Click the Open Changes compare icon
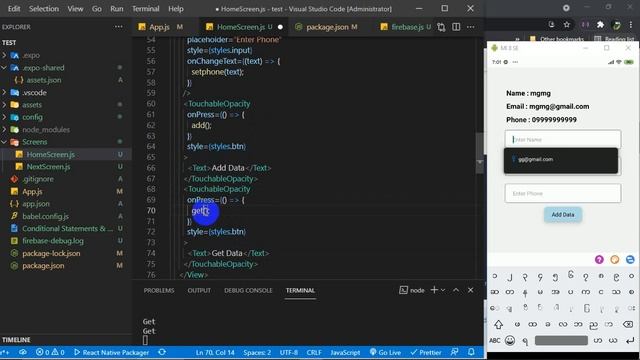This screenshot has height=360, width=640. tap(441, 27)
